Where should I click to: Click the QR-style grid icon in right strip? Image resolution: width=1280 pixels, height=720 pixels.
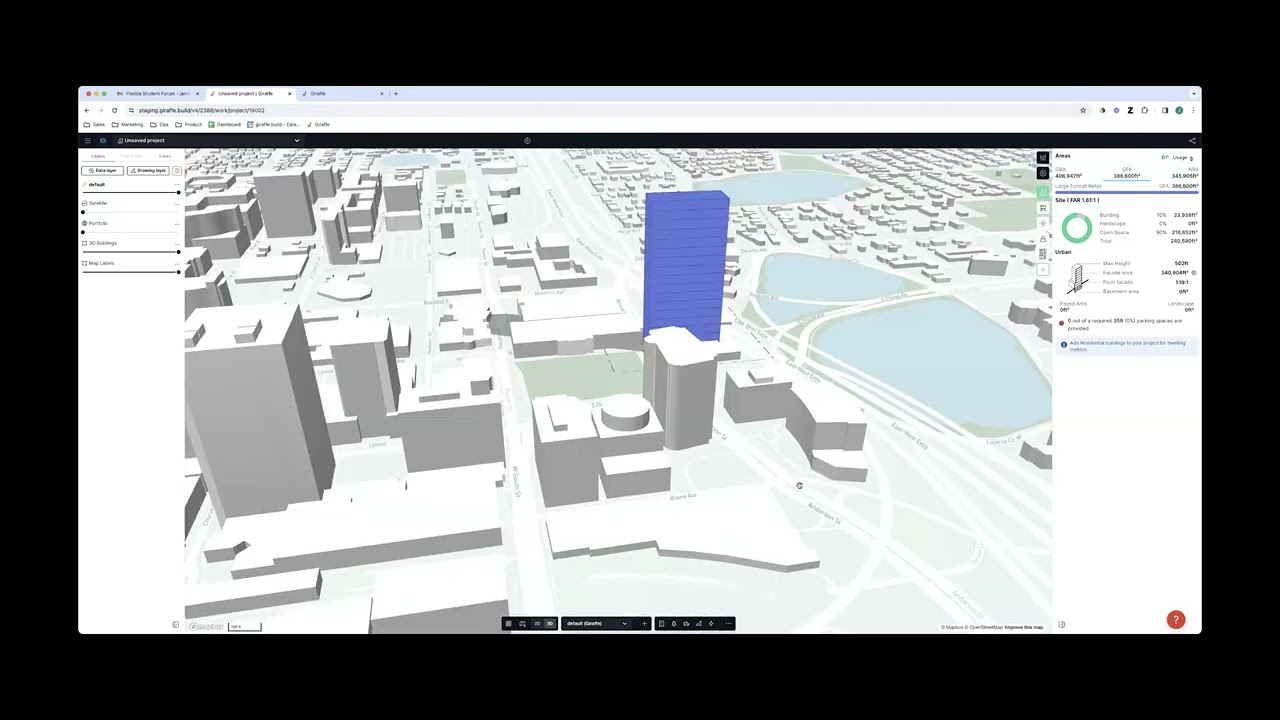[1043, 254]
